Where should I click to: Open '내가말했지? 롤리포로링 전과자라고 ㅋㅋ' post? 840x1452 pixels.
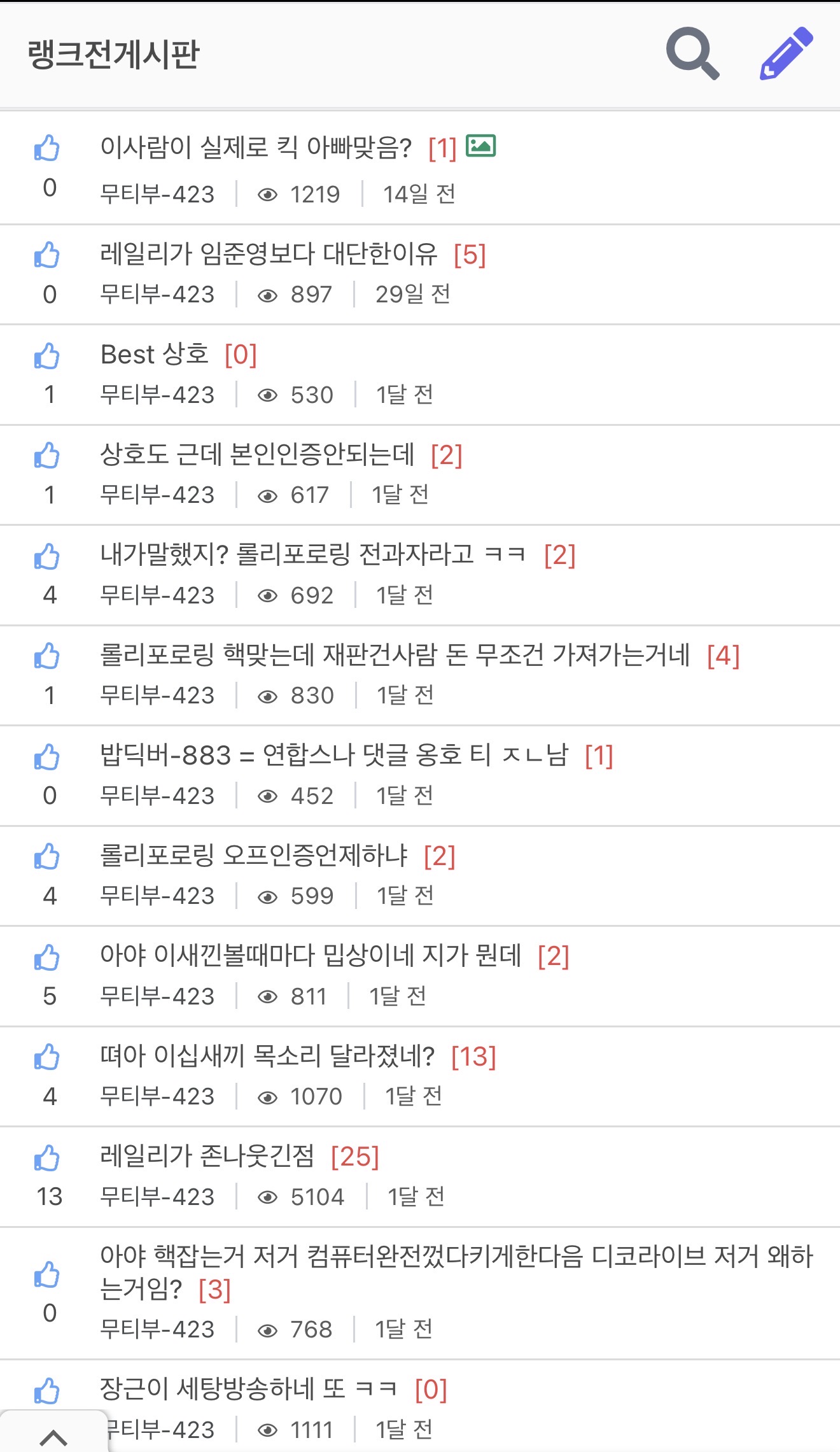pos(312,554)
